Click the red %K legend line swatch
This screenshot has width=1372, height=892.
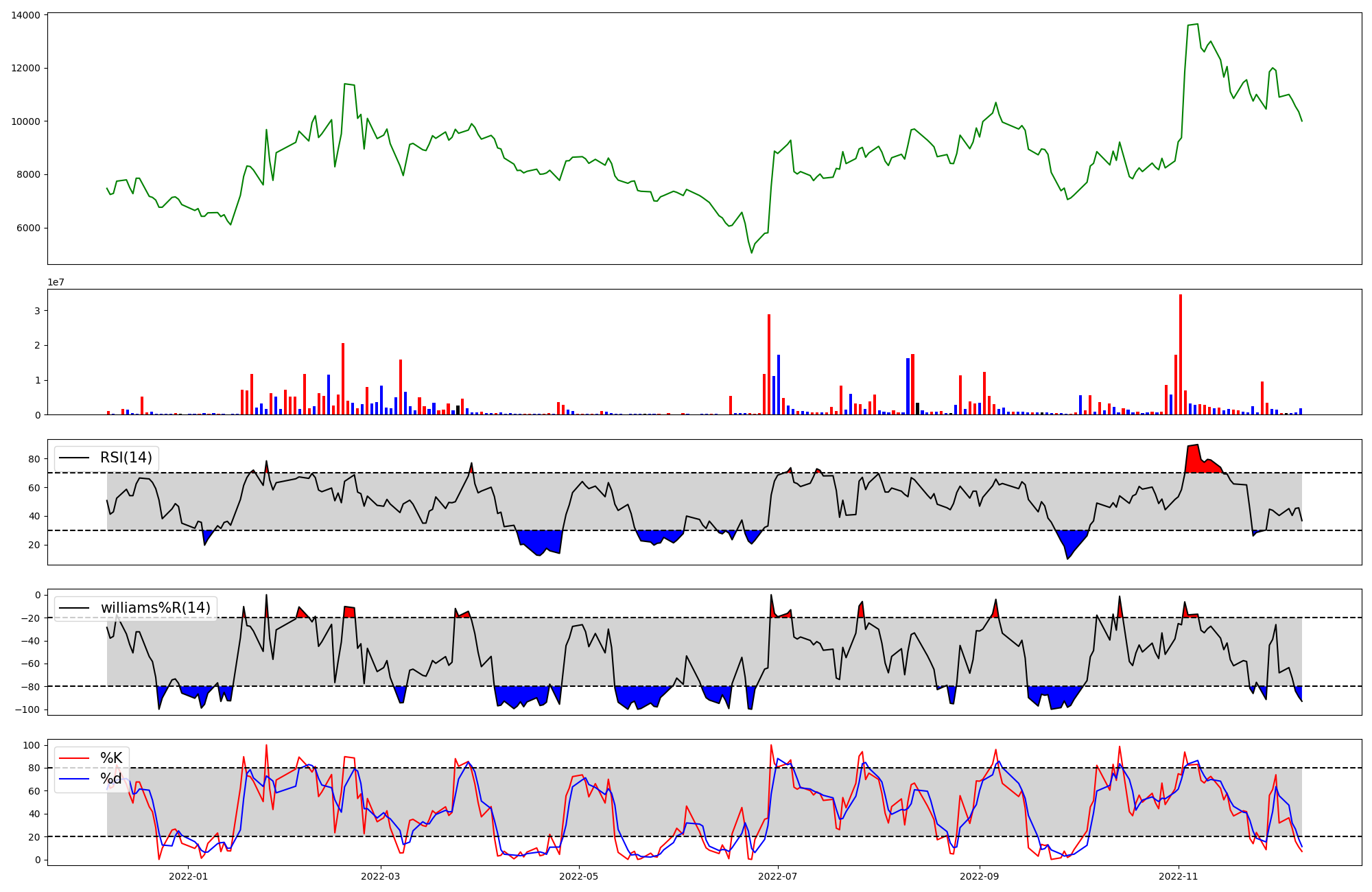[74, 758]
